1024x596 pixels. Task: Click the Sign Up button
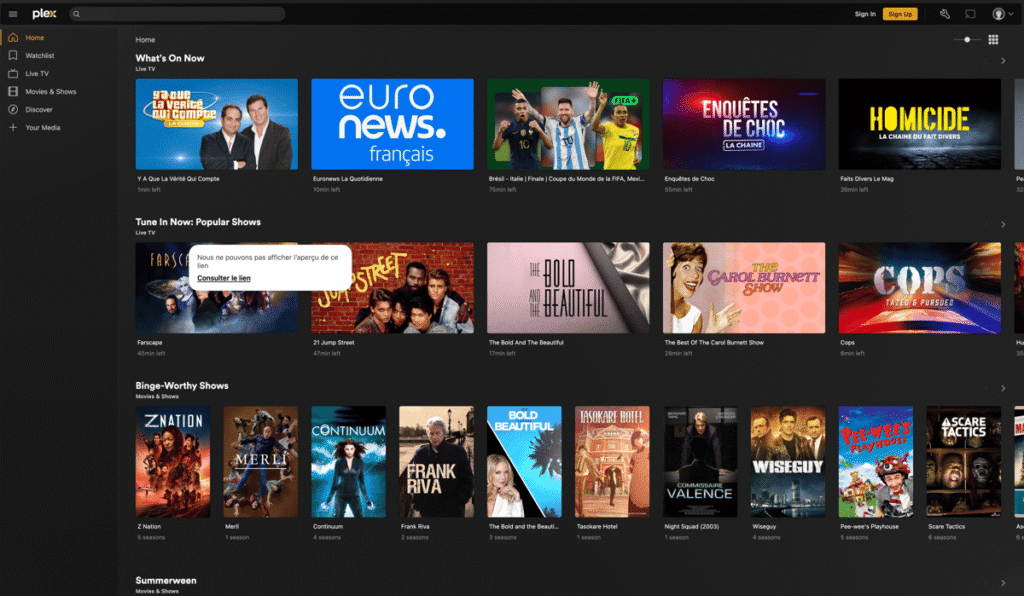[900, 14]
